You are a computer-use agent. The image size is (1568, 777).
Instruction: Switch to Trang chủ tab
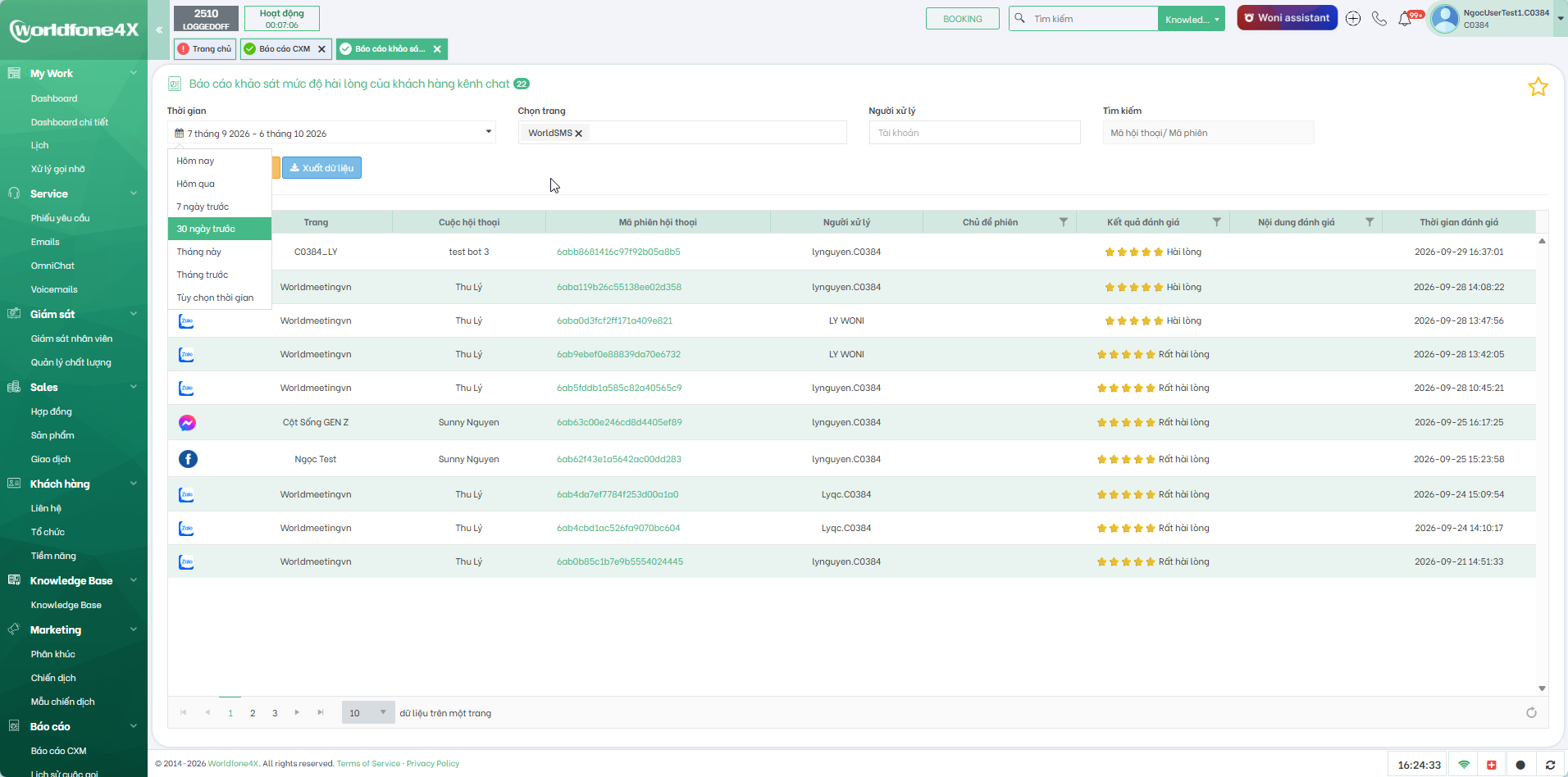click(x=205, y=49)
